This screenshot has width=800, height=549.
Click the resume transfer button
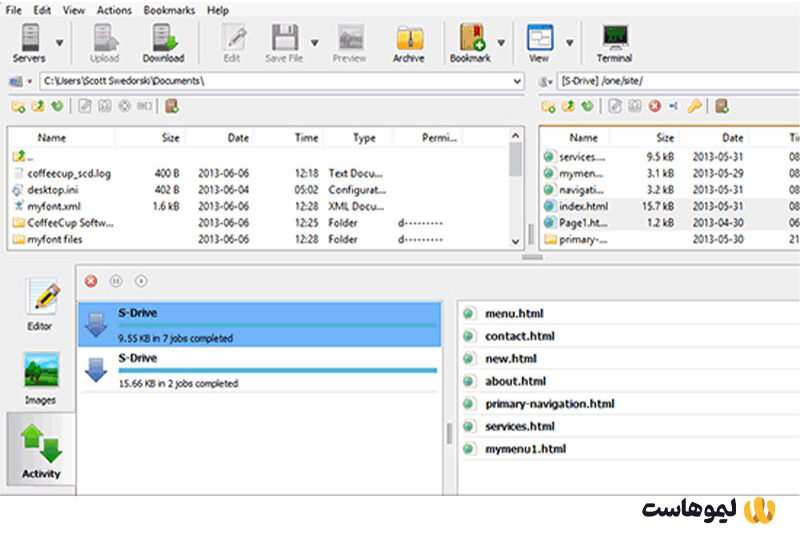click(x=141, y=281)
